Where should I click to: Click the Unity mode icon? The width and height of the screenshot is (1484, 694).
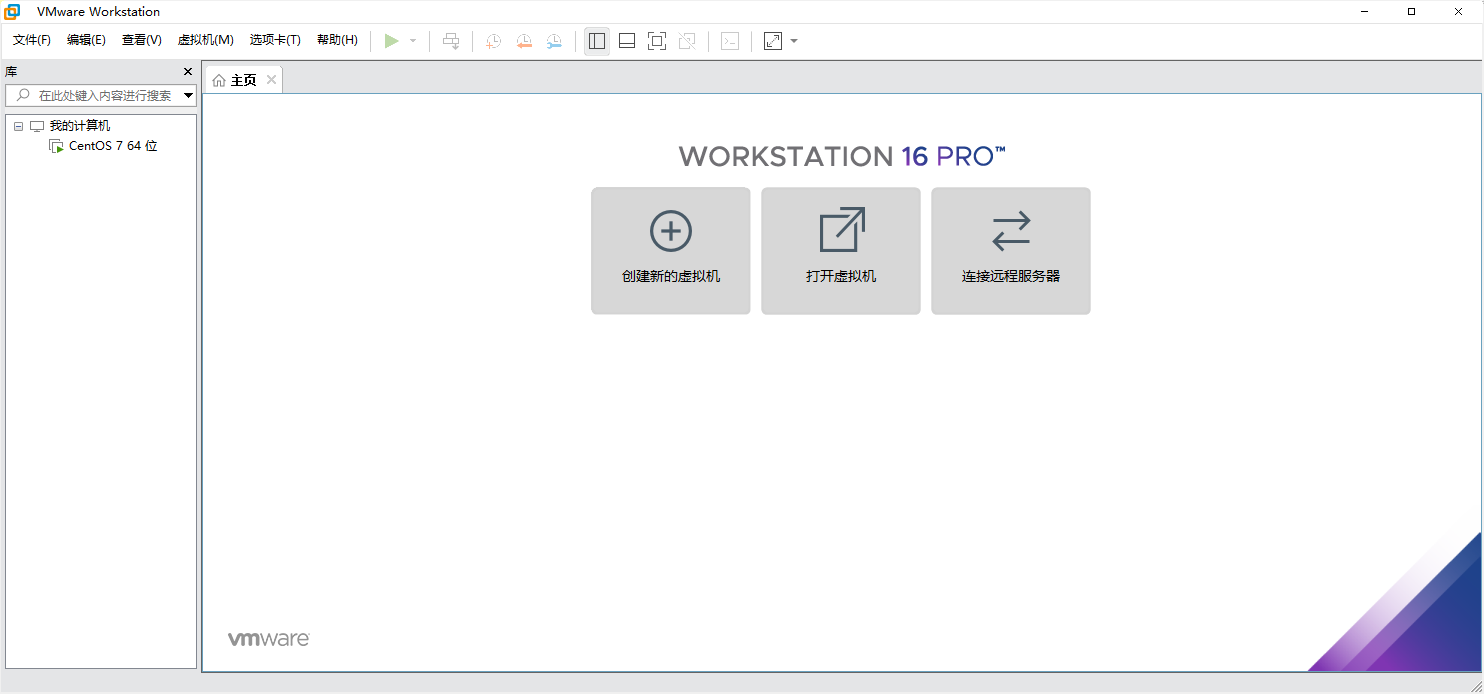click(687, 41)
